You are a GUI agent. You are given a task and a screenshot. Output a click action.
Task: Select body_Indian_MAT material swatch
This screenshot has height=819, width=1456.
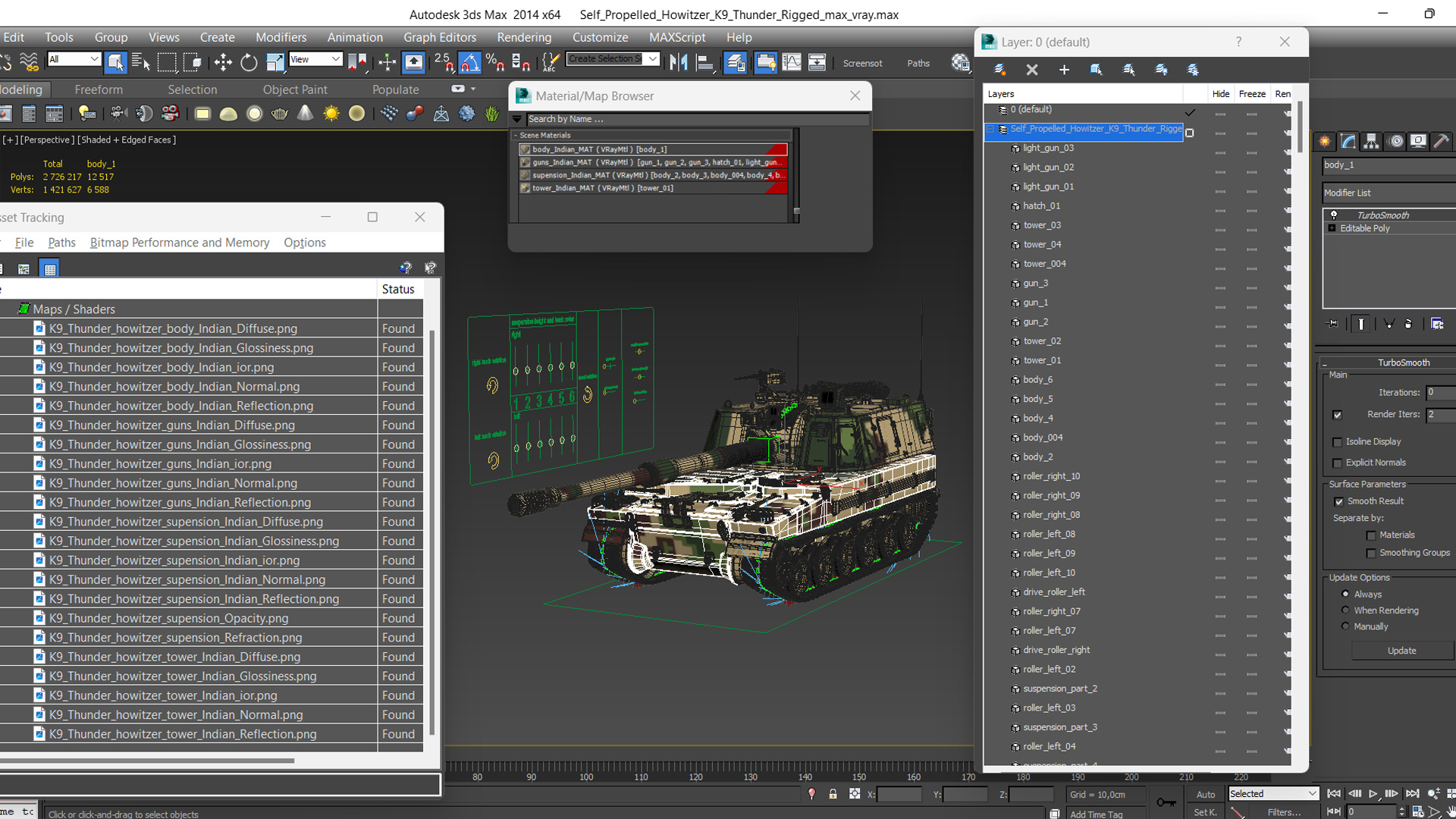[525, 149]
